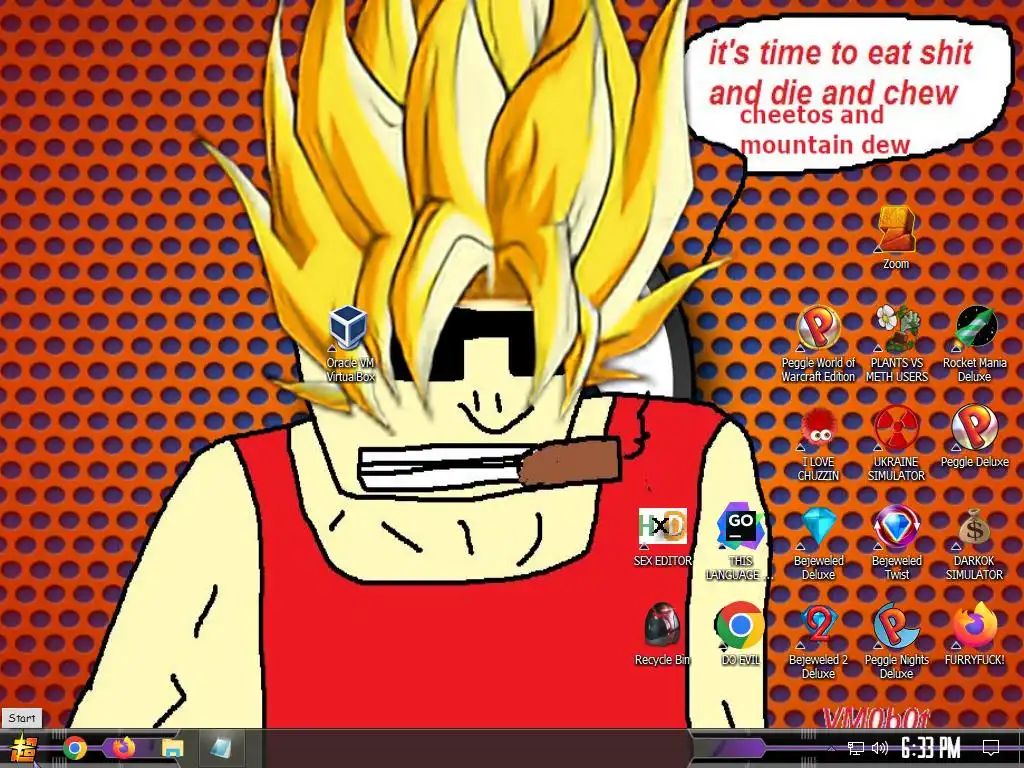Viewport: 1024px width, 768px height.
Task: Launch UKRAINE SIMULATOR radiation icon
Action: point(897,443)
